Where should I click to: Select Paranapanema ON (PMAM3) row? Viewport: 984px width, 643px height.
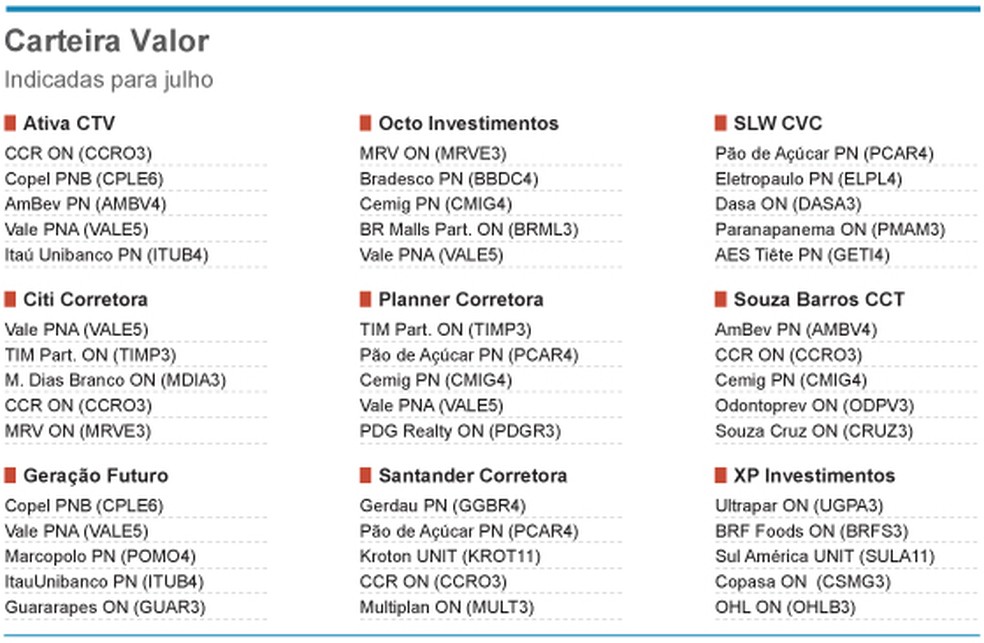[830, 230]
